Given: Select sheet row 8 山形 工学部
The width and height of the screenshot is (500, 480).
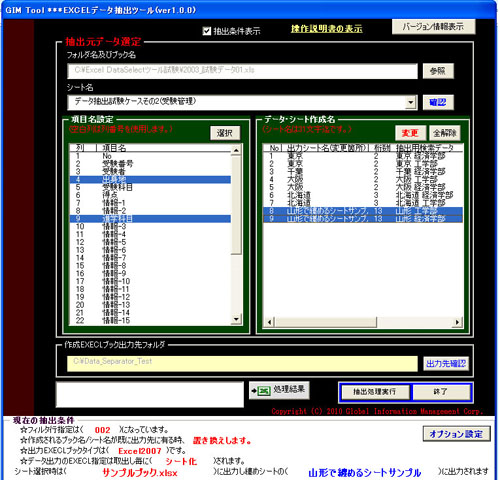Looking at the screenshot, I should coord(363,211).
